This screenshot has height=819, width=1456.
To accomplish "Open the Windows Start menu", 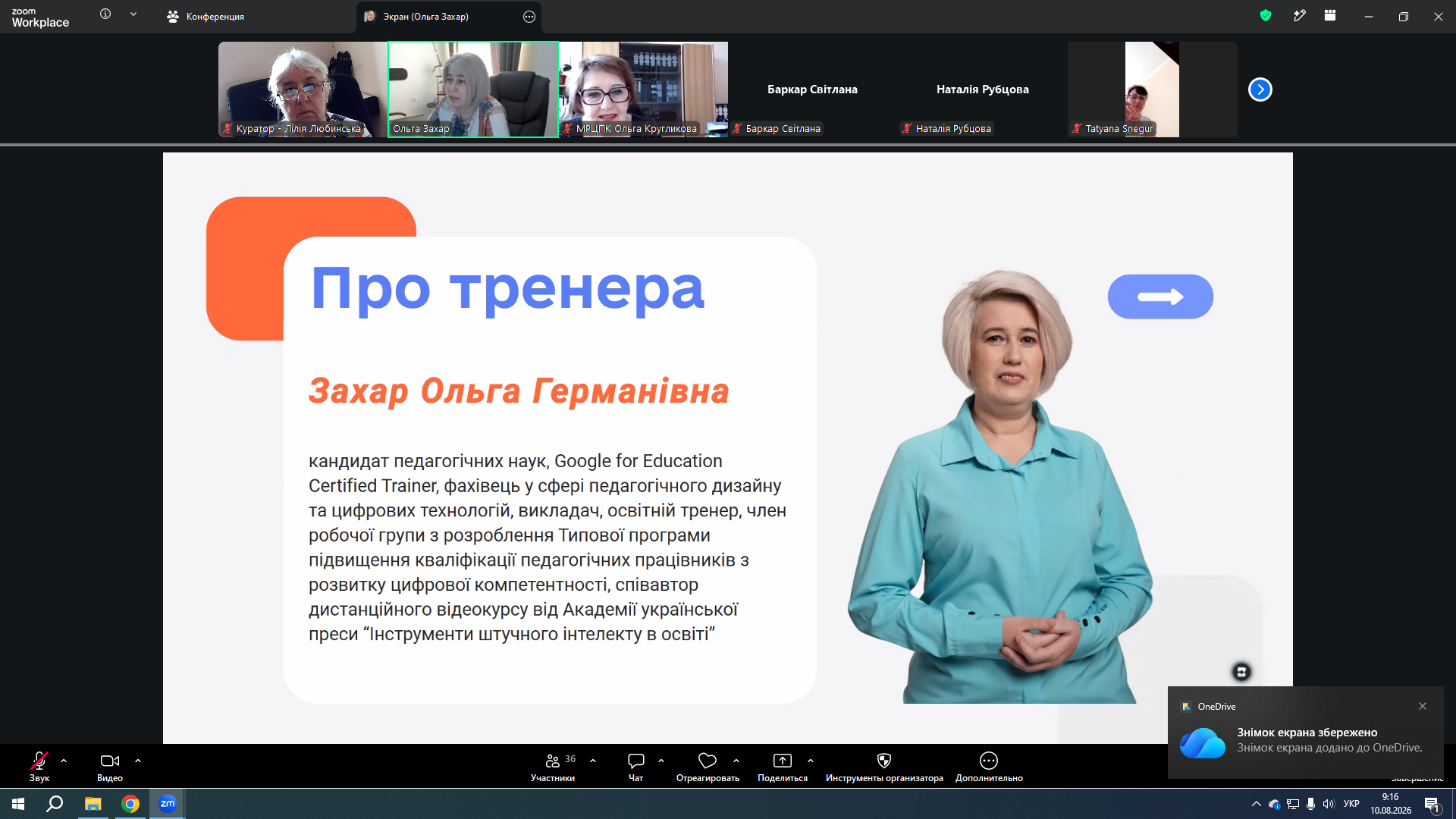I will click(18, 804).
